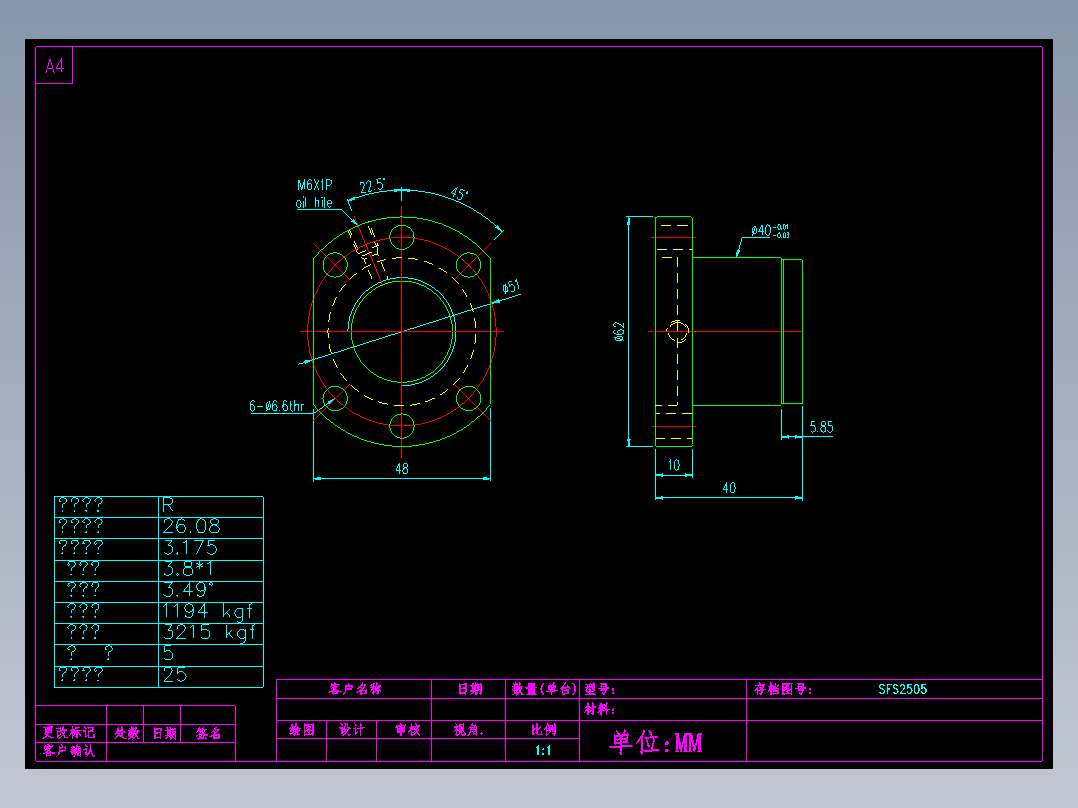Click the ø51 diameter dimension
The image size is (1078, 808).
[511, 287]
